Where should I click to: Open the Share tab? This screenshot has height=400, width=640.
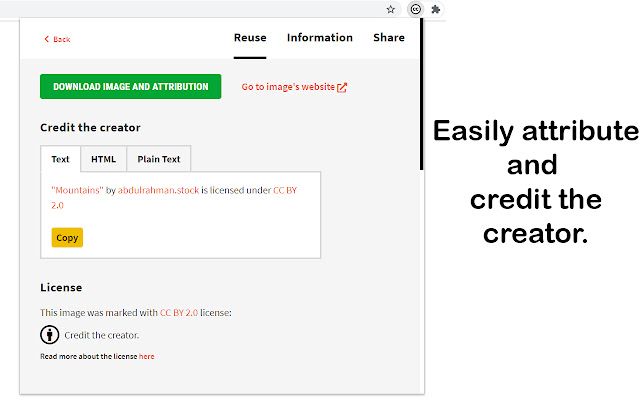coord(389,38)
